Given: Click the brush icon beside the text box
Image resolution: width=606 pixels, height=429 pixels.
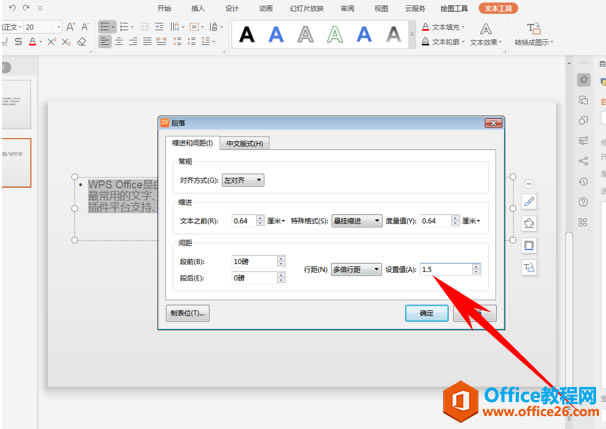Looking at the screenshot, I should [529, 201].
